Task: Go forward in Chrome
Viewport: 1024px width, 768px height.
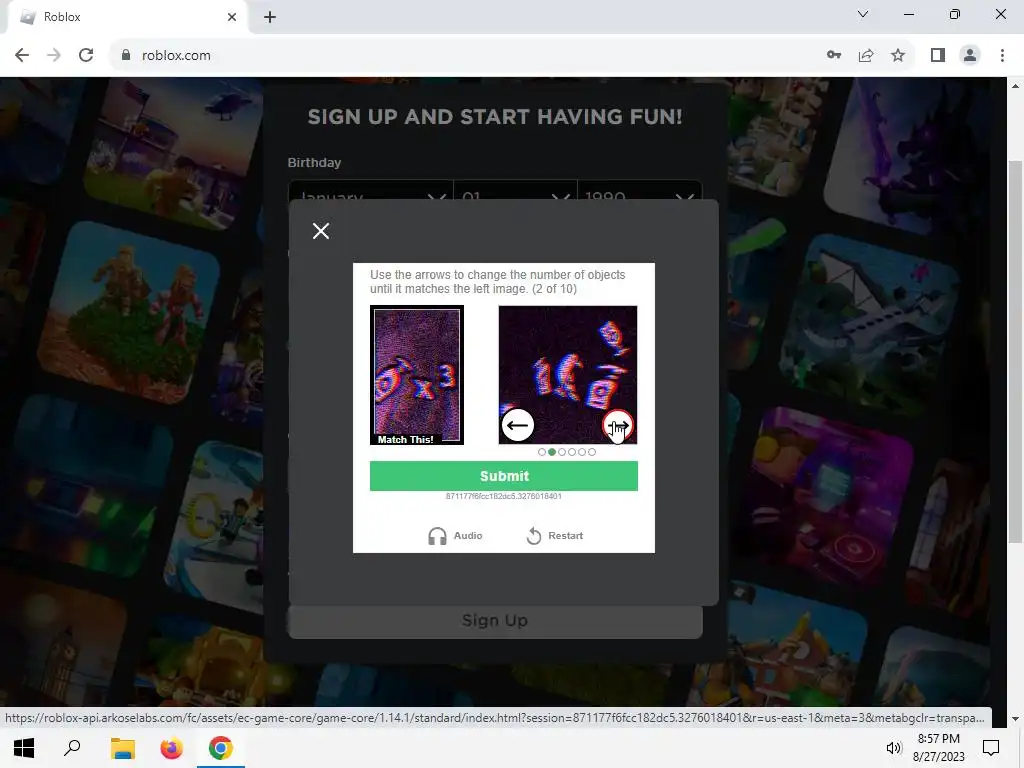Action: click(54, 56)
